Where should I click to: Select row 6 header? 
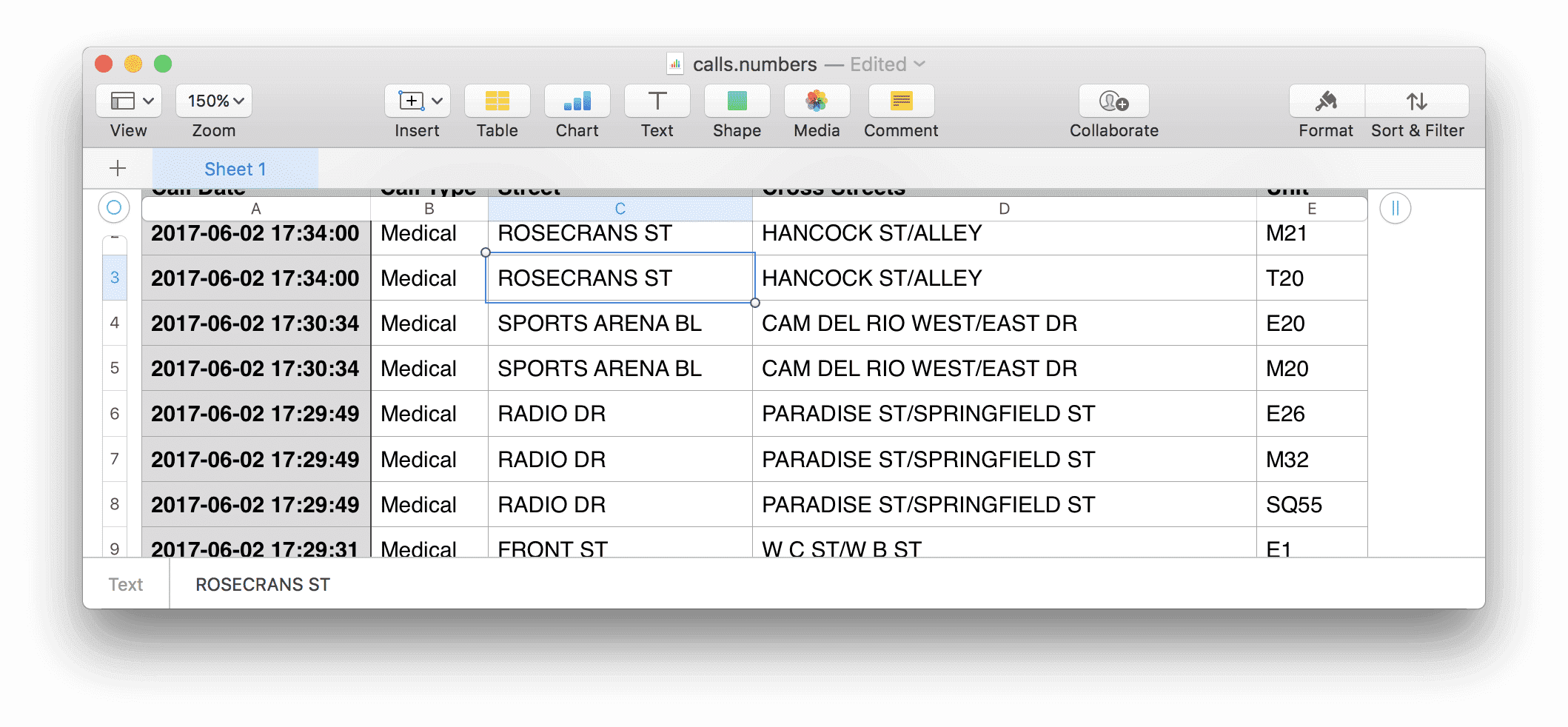[115, 414]
